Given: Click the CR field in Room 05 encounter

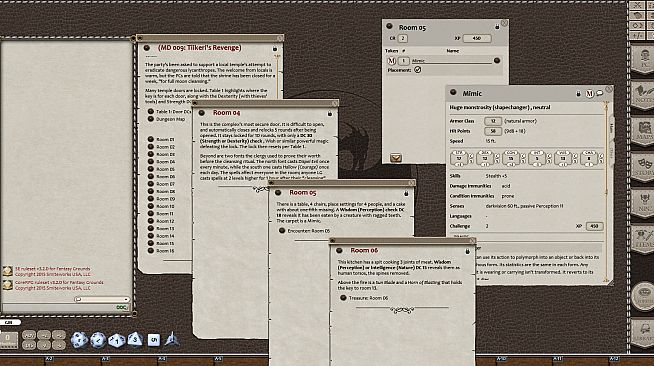Looking at the screenshot, I should click(x=402, y=38).
